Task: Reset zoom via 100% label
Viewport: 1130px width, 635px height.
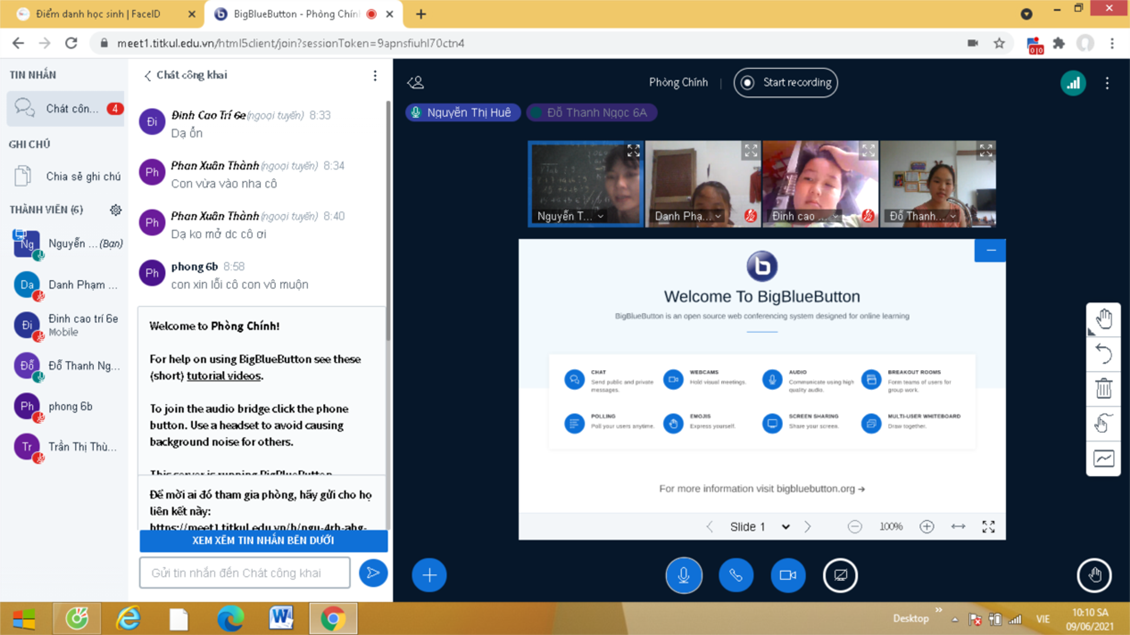Action: tap(891, 527)
